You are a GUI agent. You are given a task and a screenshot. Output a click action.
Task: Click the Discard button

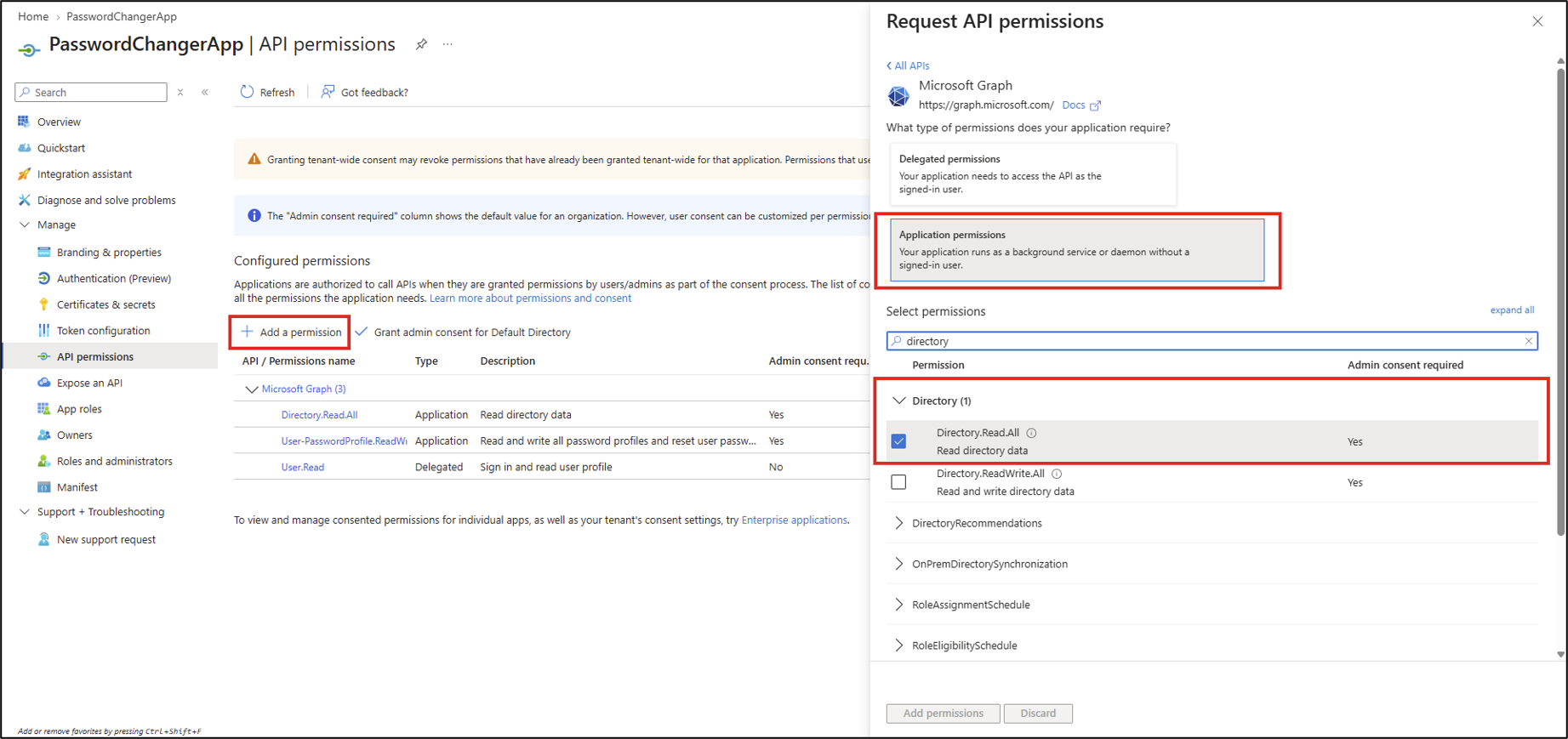click(x=1038, y=713)
